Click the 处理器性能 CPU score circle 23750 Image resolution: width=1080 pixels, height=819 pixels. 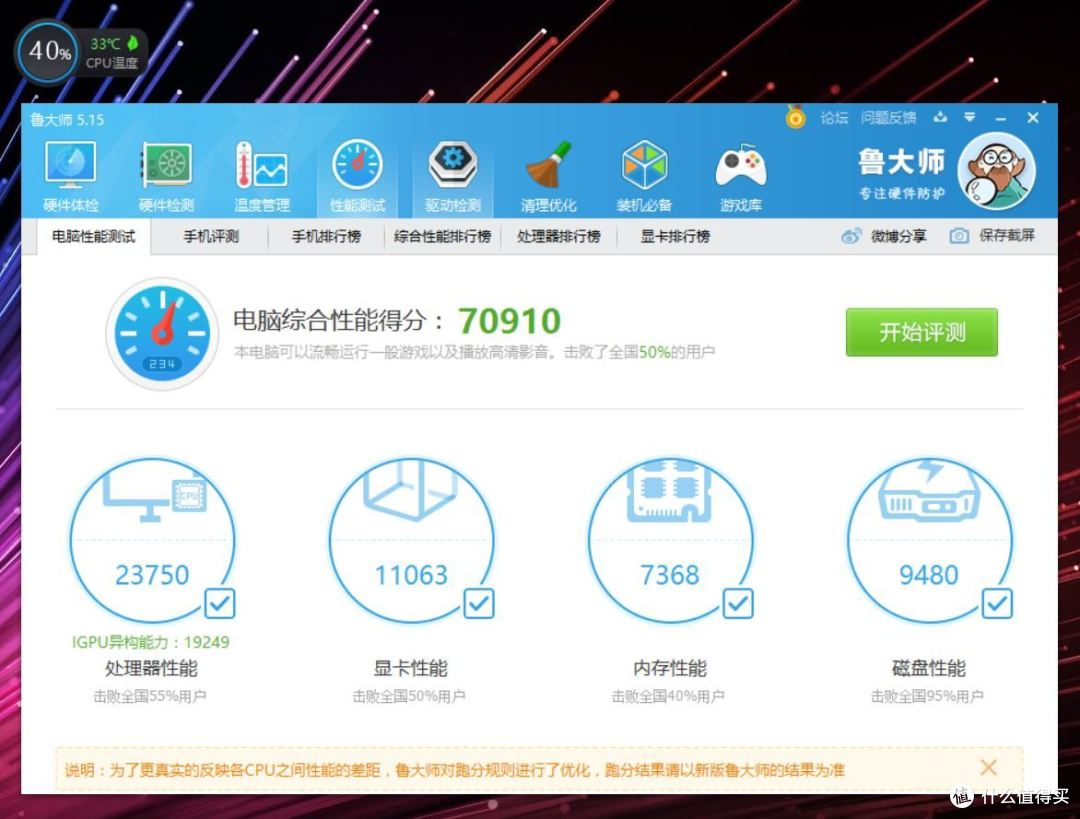(152, 541)
